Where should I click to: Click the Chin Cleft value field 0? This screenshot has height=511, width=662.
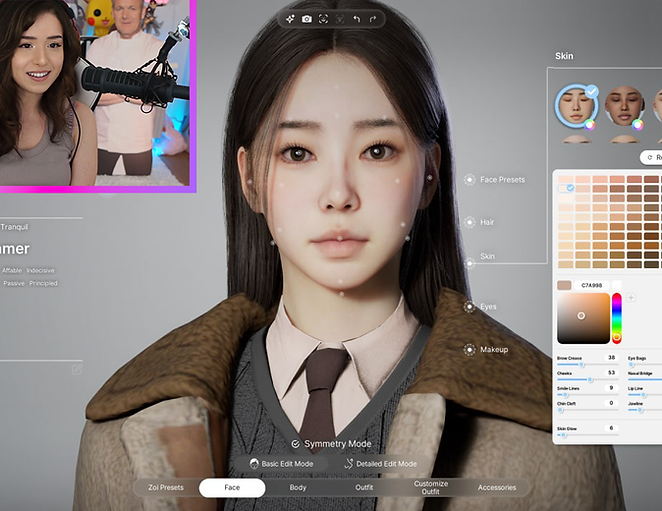pyautogui.click(x=611, y=403)
